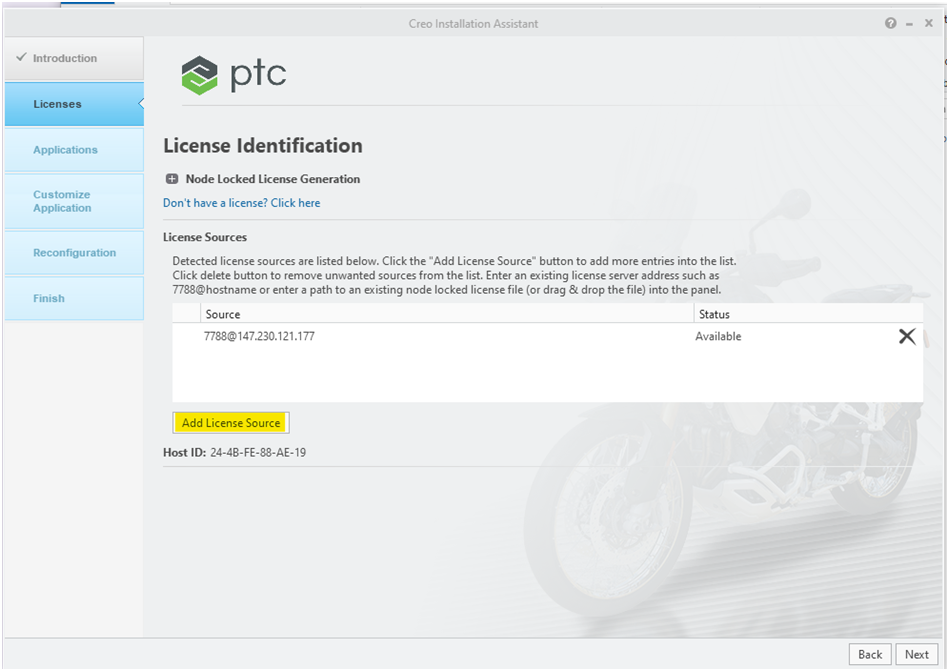This screenshot has width=949, height=671.
Task: Click the Add License Source button
Action: click(231, 423)
